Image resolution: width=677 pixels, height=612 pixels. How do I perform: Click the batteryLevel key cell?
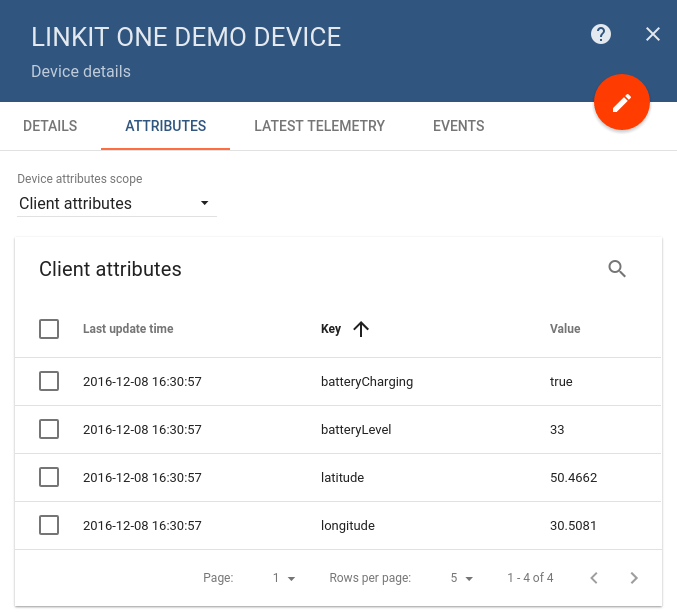pos(356,430)
